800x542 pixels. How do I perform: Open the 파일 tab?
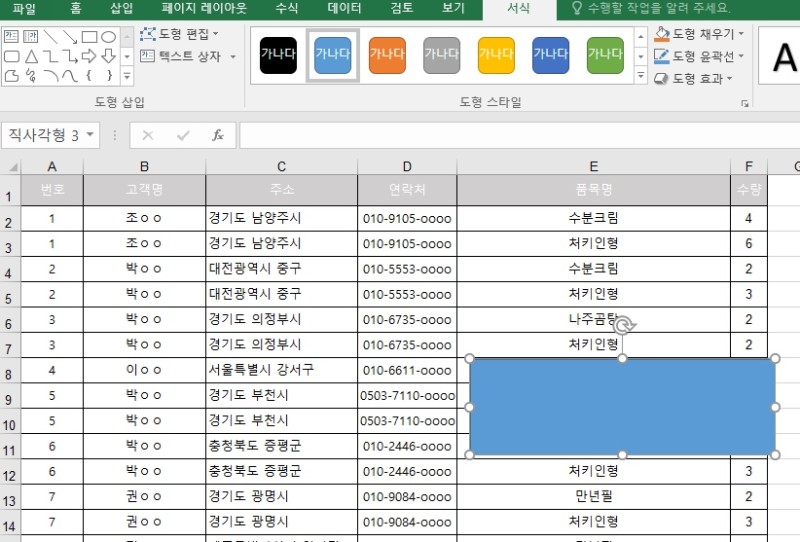click(x=23, y=8)
